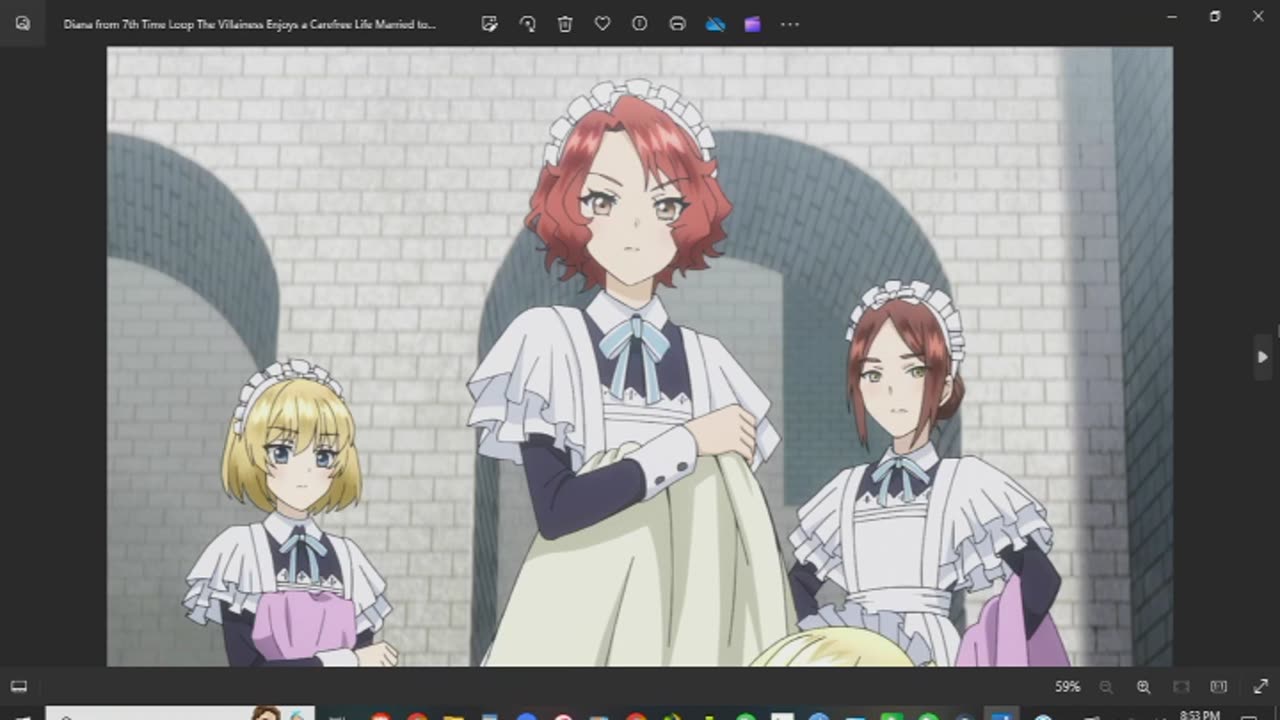
Task: Zoom in with the plus magnifier
Action: (1143, 687)
